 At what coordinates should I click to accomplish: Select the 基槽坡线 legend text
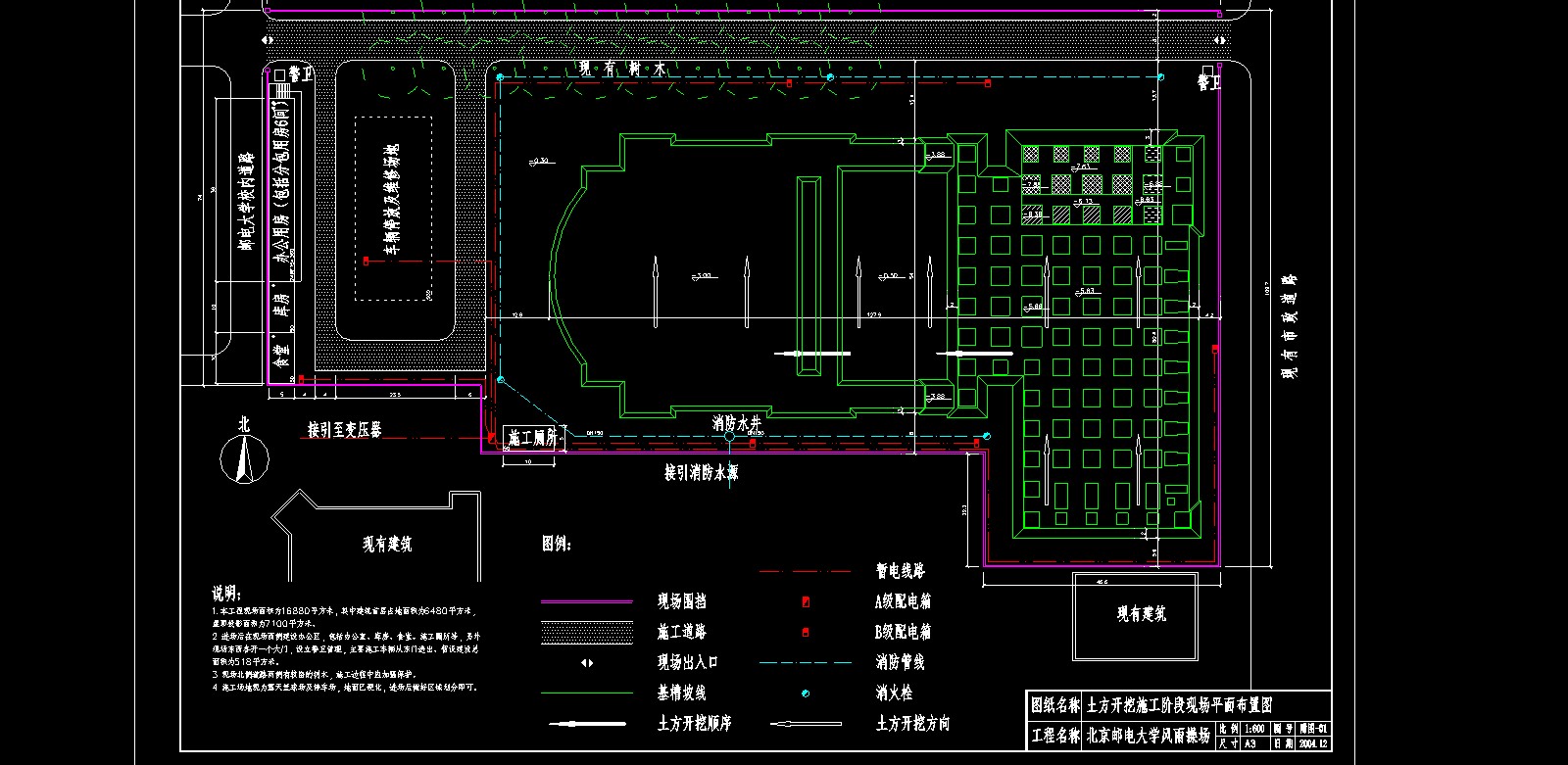point(681,693)
